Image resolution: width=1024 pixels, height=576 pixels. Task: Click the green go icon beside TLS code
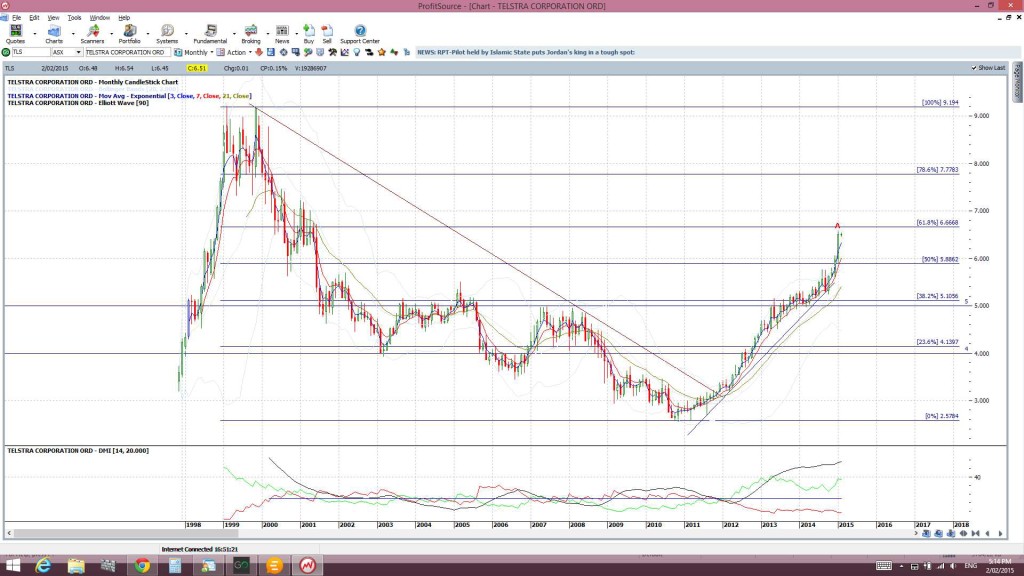click(6, 52)
